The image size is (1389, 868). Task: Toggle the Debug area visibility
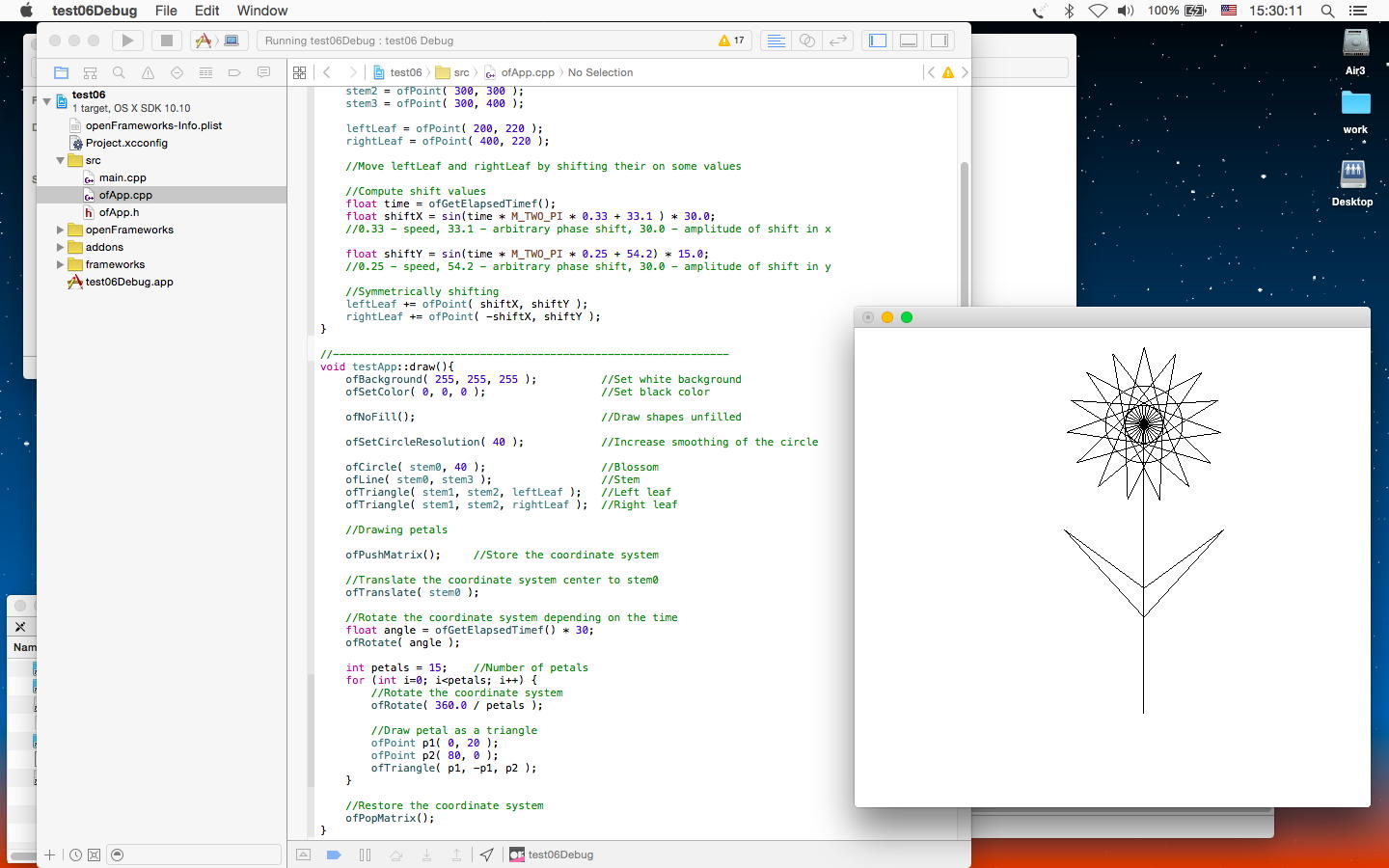908,41
